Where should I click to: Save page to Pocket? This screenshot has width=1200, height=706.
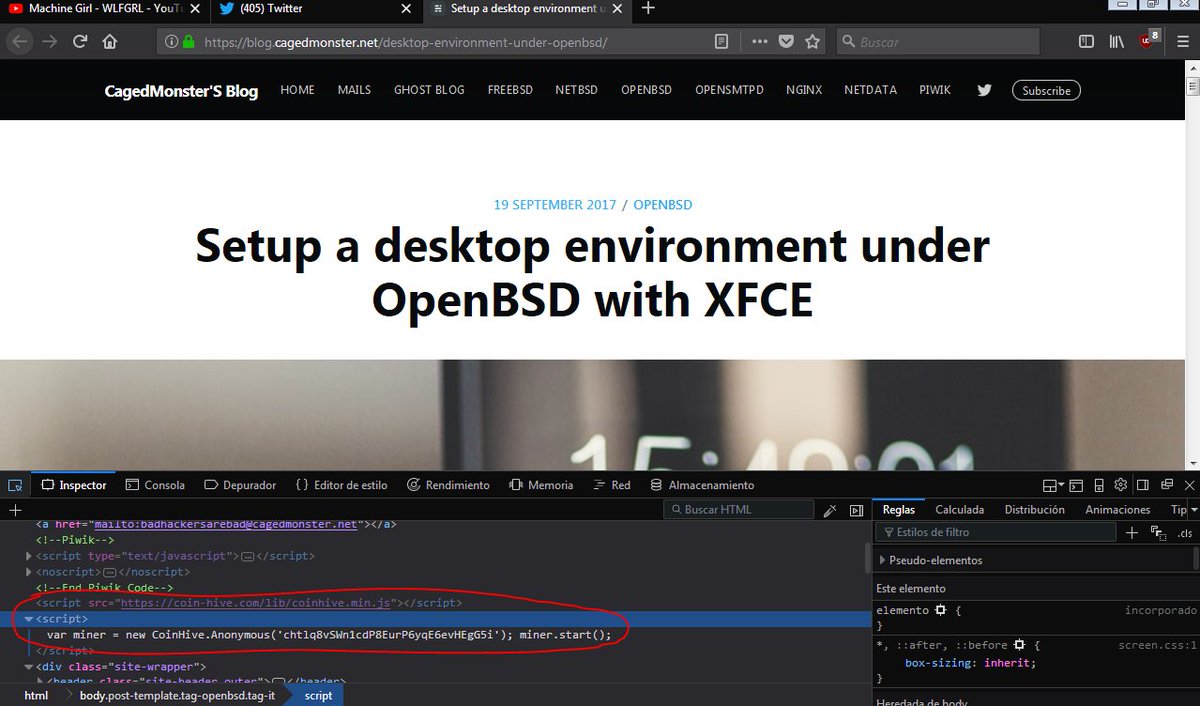tap(786, 42)
